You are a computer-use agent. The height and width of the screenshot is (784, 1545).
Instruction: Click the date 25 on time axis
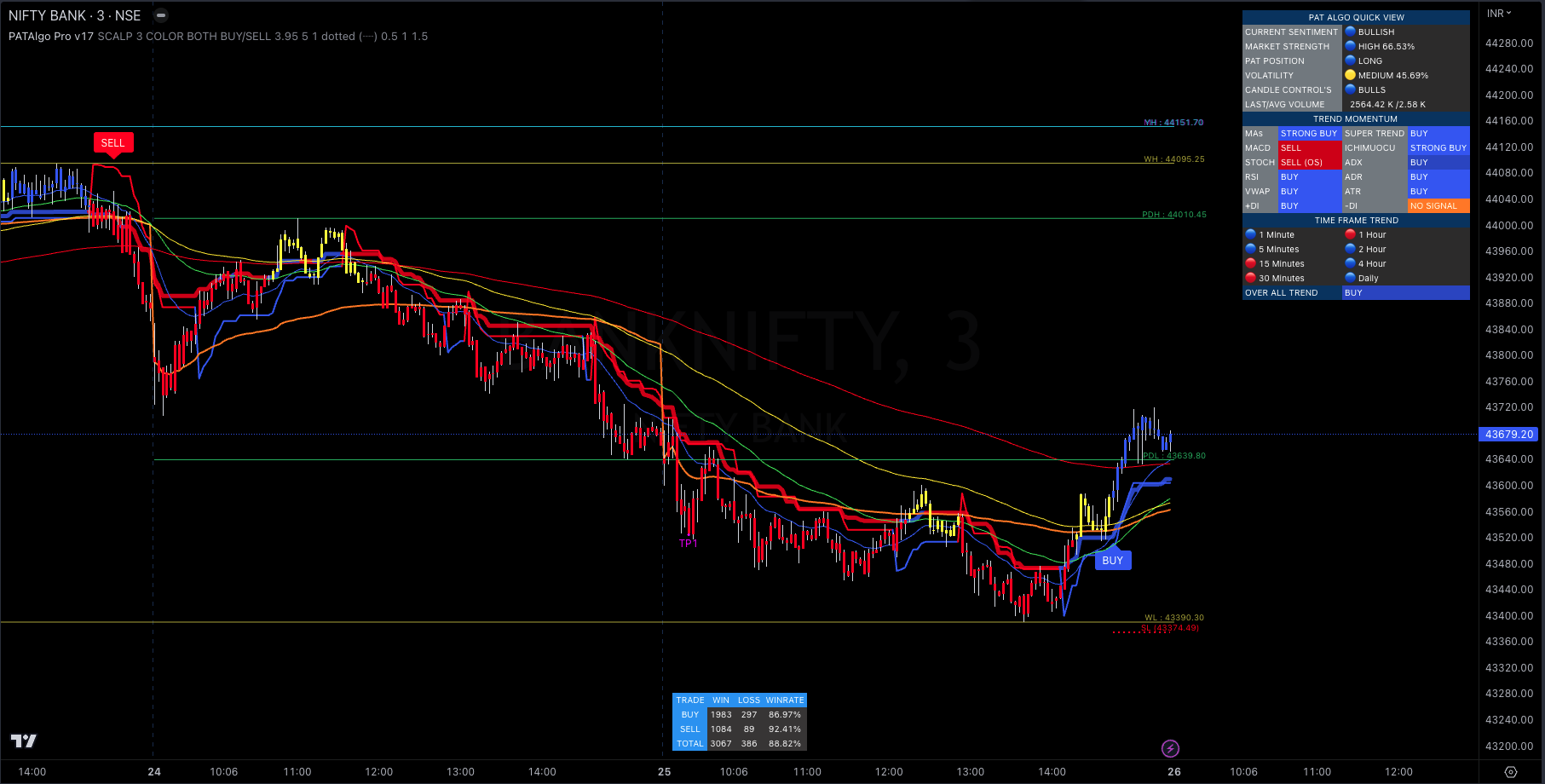pyautogui.click(x=664, y=772)
